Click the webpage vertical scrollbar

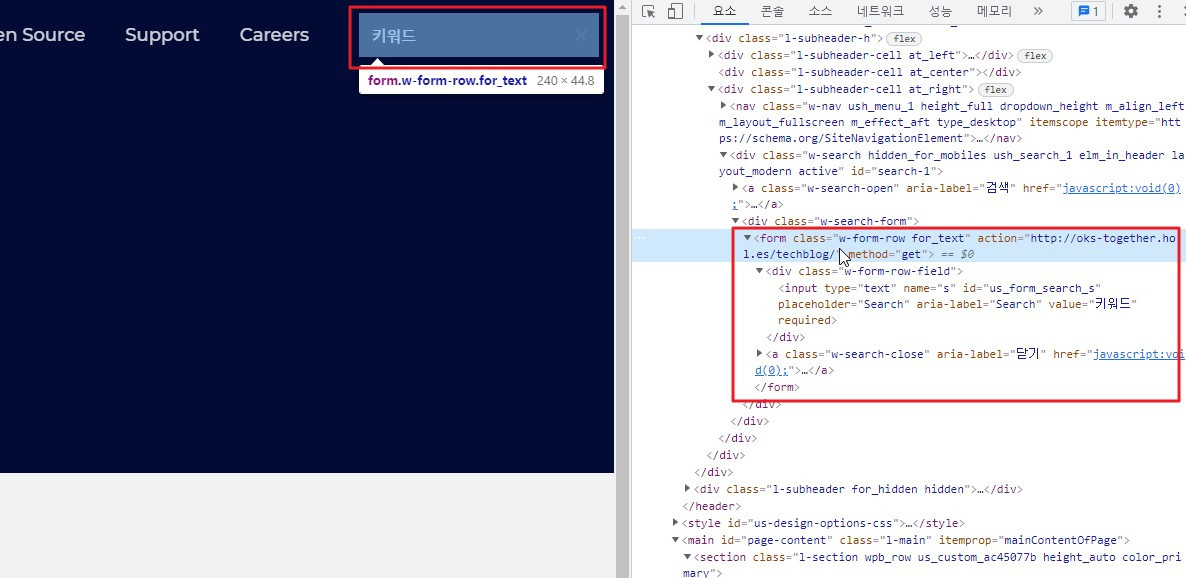622,289
